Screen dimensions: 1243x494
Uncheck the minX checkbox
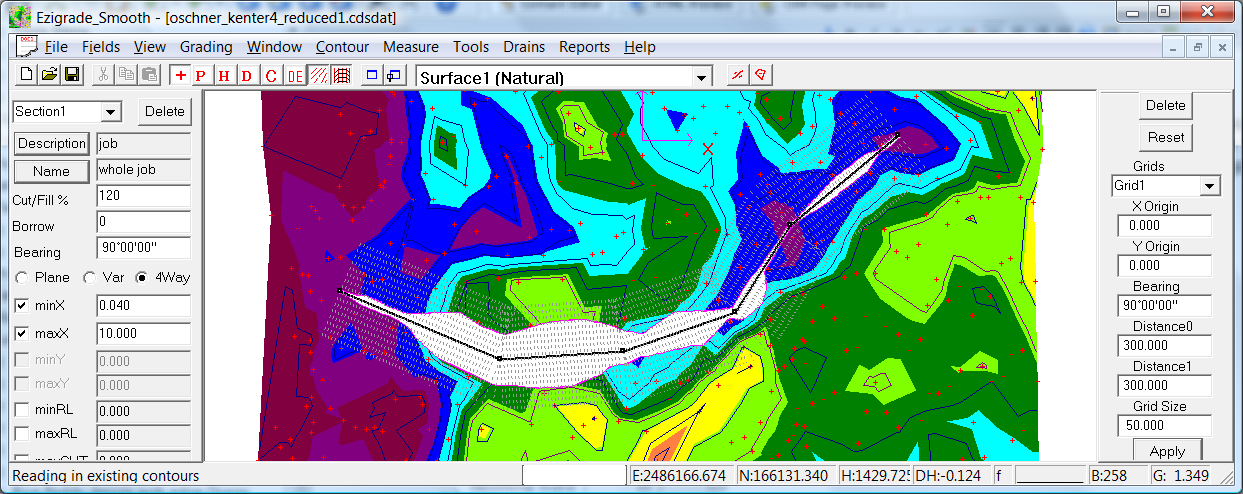[23, 305]
